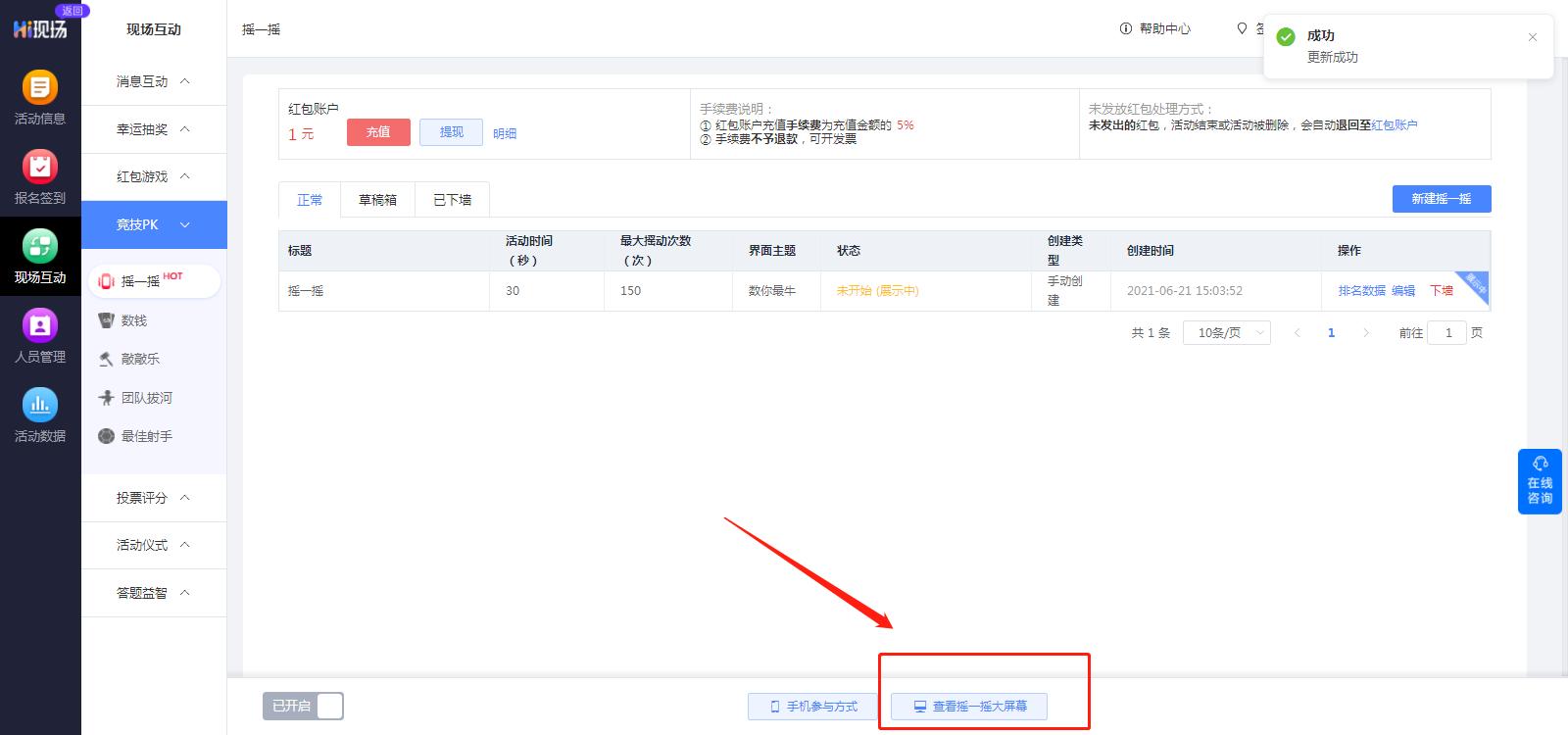Viewport: 1568px width, 735px height.
Task: Select the 现场互动 sidebar icon
Action: 40,257
